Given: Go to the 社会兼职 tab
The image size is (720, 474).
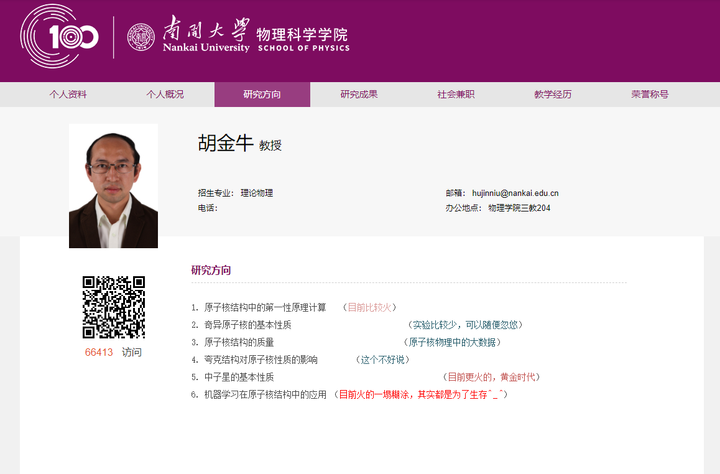Looking at the screenshot, I should pos(456,95).
